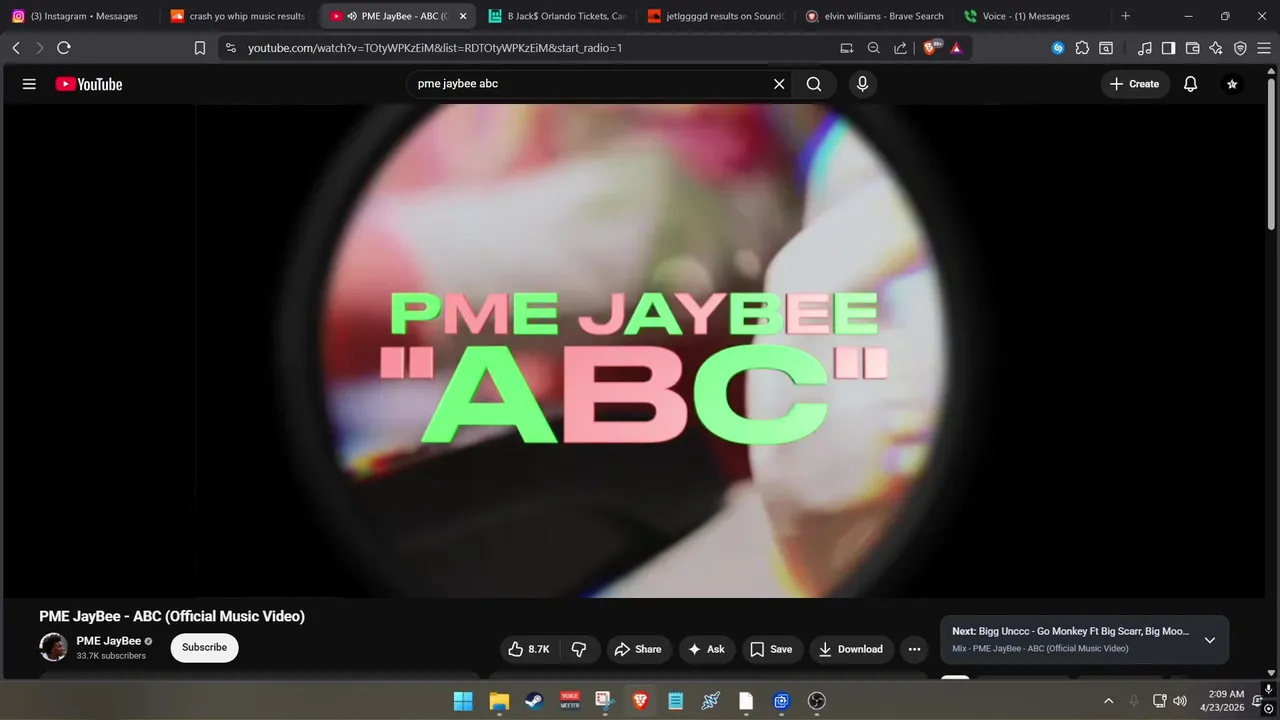Open OBS Studio from taskbar
Viewport: 1280px width, 720px height.
pos(817,701)
